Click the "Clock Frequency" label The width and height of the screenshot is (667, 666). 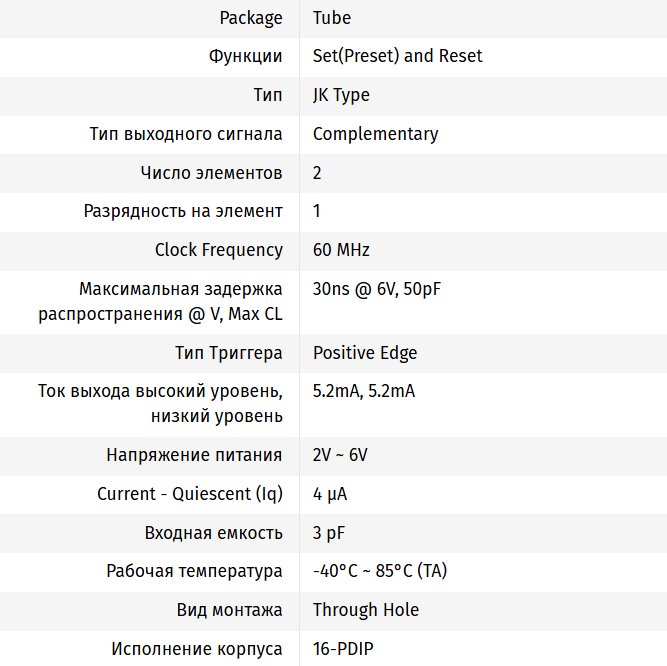pyautogui.click(x=219, y=250)
